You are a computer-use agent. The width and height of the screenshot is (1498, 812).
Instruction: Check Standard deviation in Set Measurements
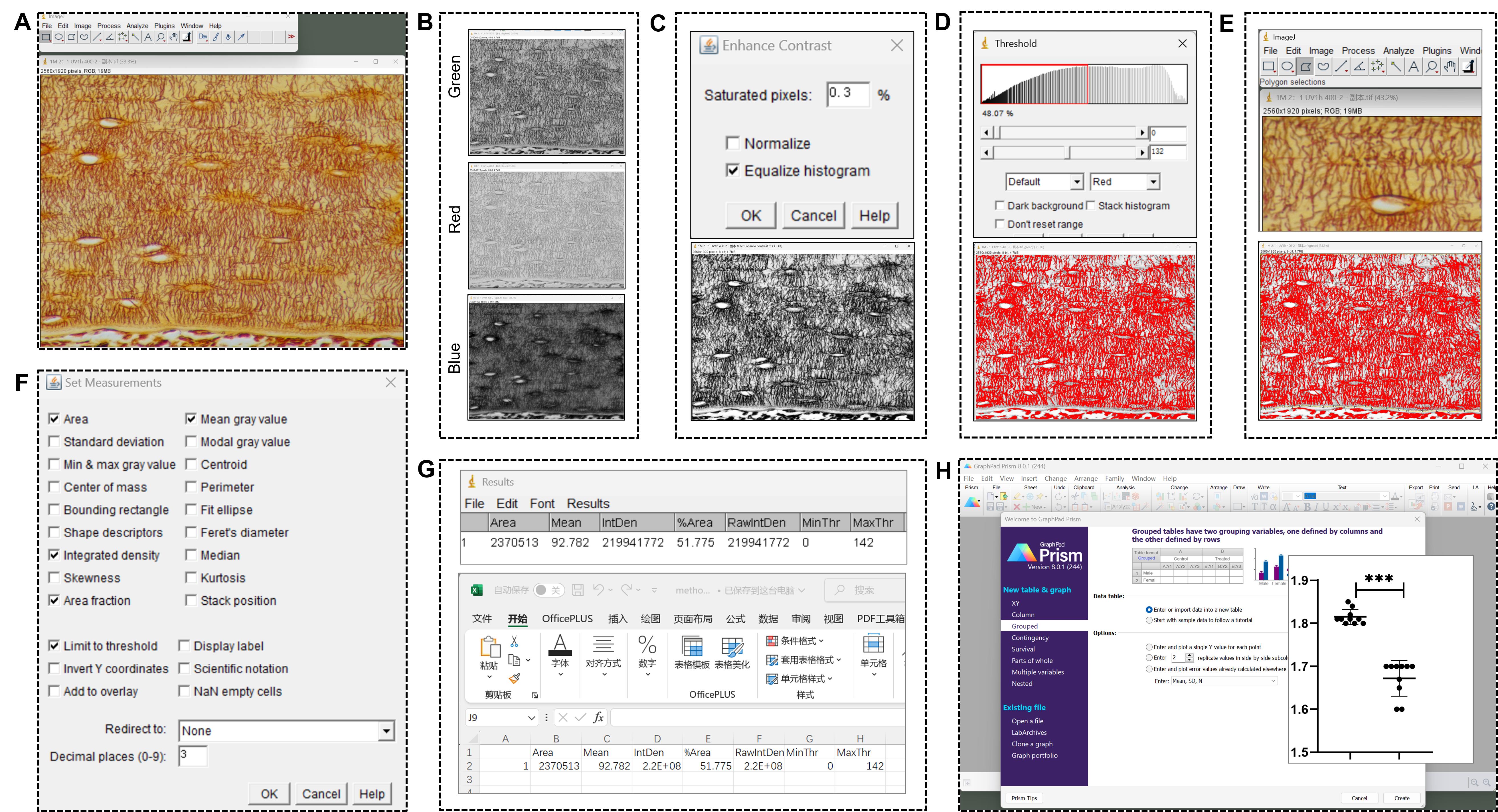[x=54, y=441]
